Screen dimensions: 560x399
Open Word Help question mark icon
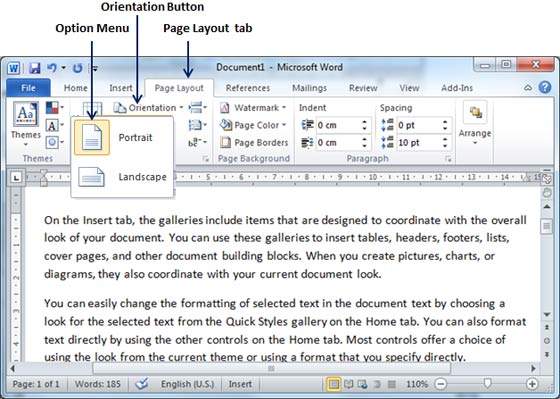545,88
